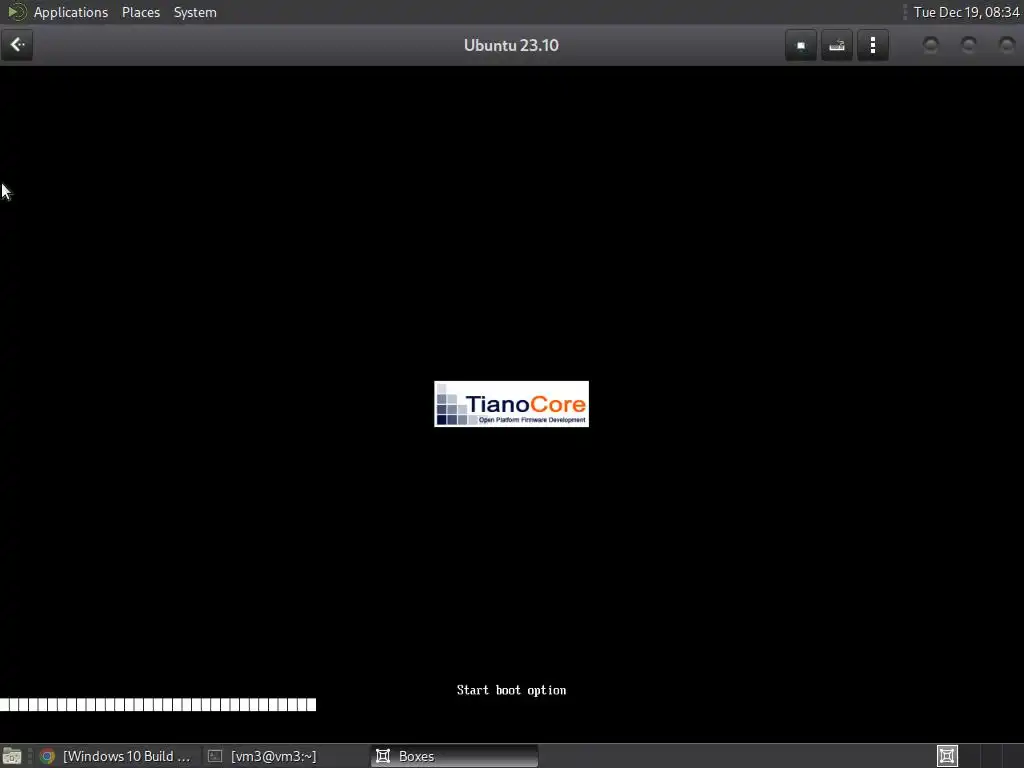Screen dimensions: 1024x768
Task: Click the 'Ubuntu 23.10' window title
Action: point(511,46)
